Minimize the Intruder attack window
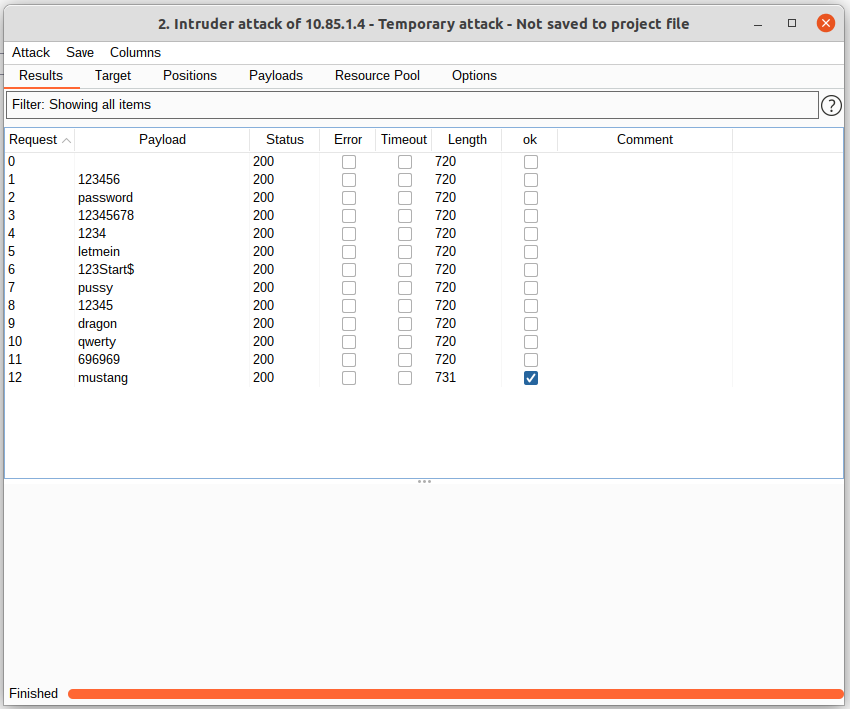The height and width of the screenshot is (709, 850). point(759,23)
